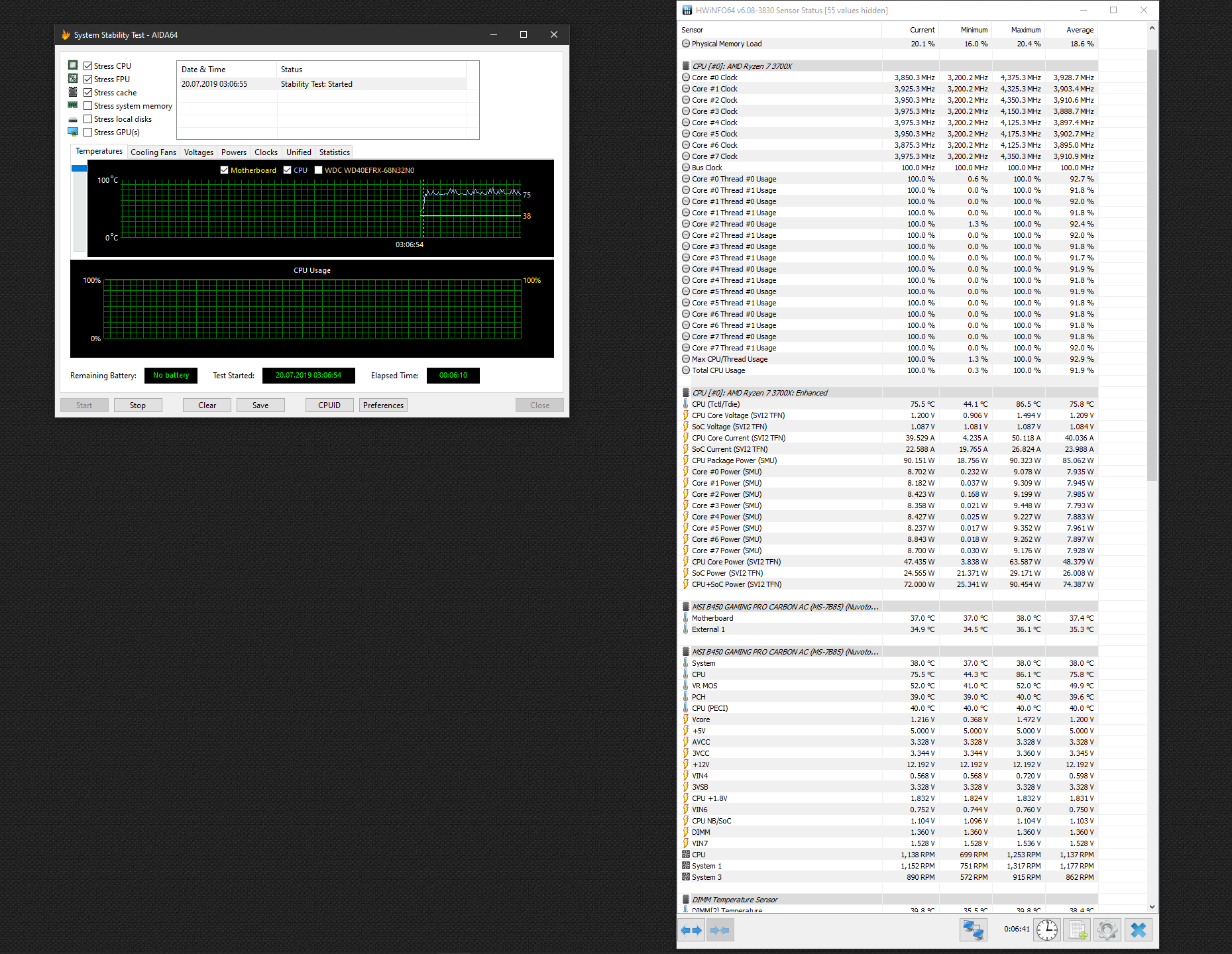This screenshot has height=954, width=1232.
Task: Click chip icon of CPU [#0]: AMD Ryzen 7 3700X header
Action: pyautogui.click(x=686, y=66)
